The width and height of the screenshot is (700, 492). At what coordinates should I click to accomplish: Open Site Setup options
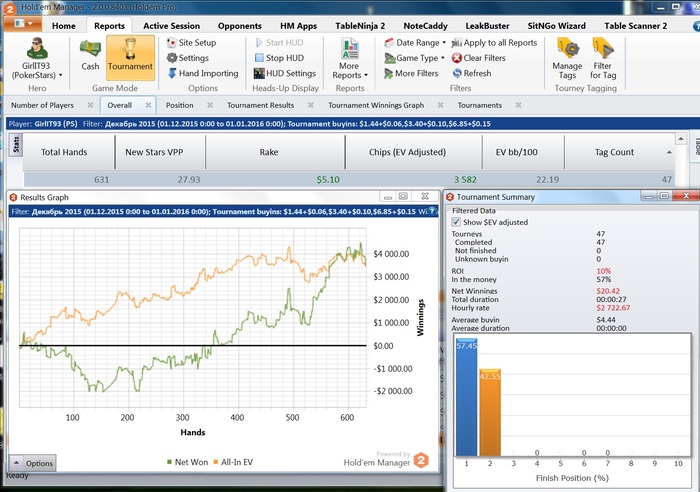pyautogui.click(x=191, y=43)
